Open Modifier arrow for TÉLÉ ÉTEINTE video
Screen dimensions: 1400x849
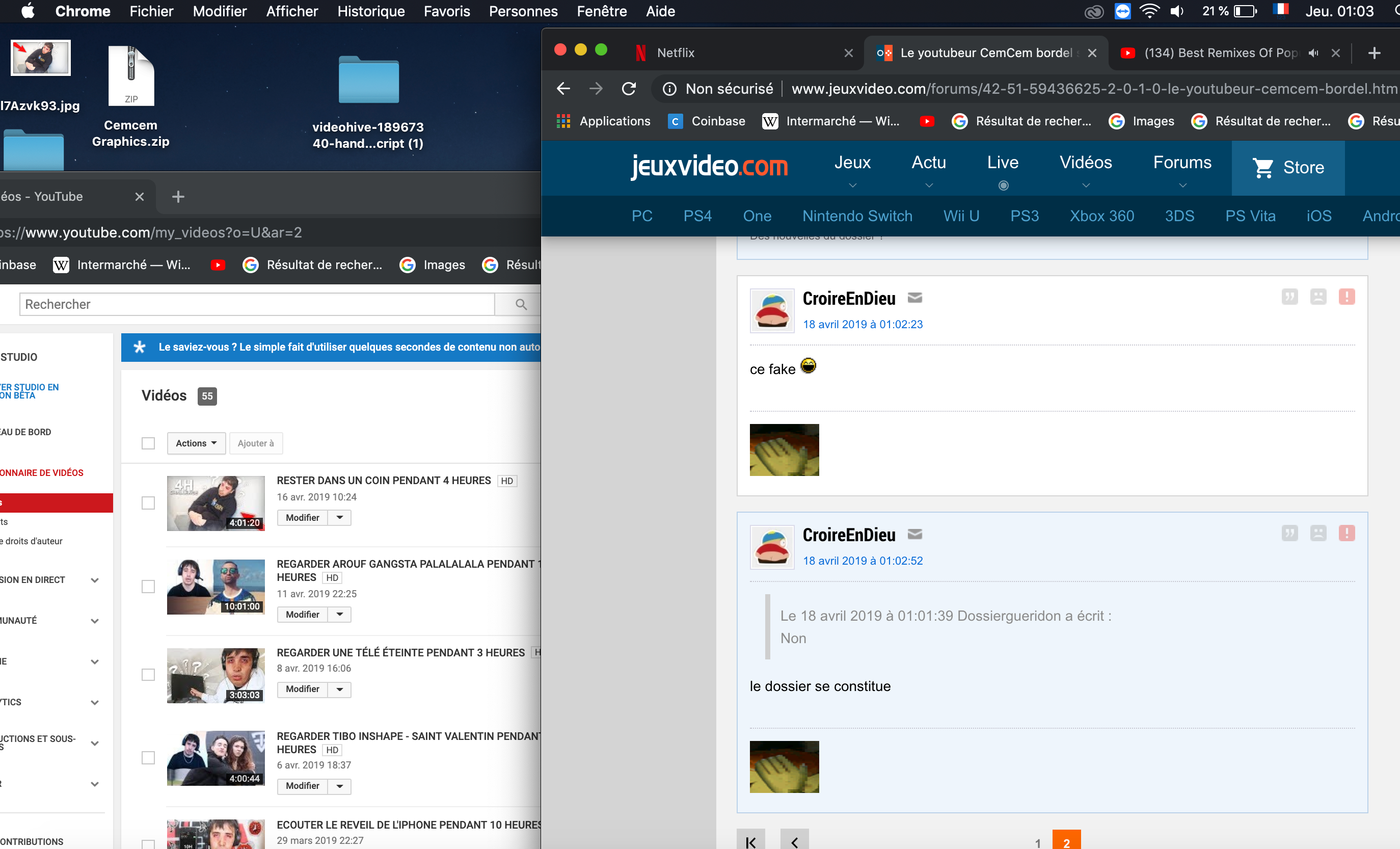(340, 689)
